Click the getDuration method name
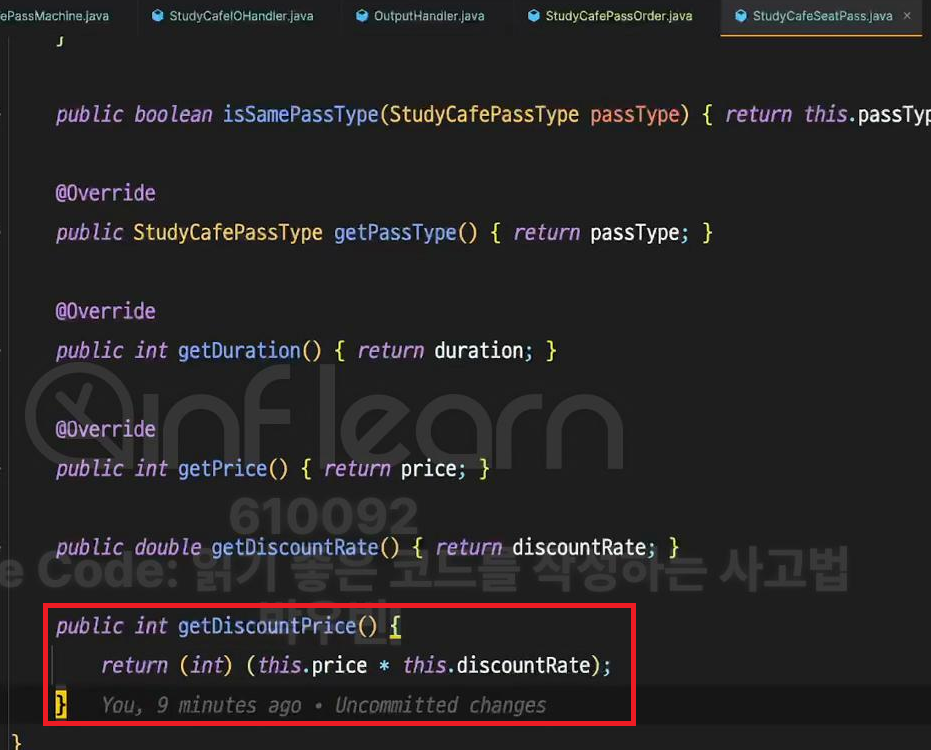This screenshot has height=750, width=931. 239,350
